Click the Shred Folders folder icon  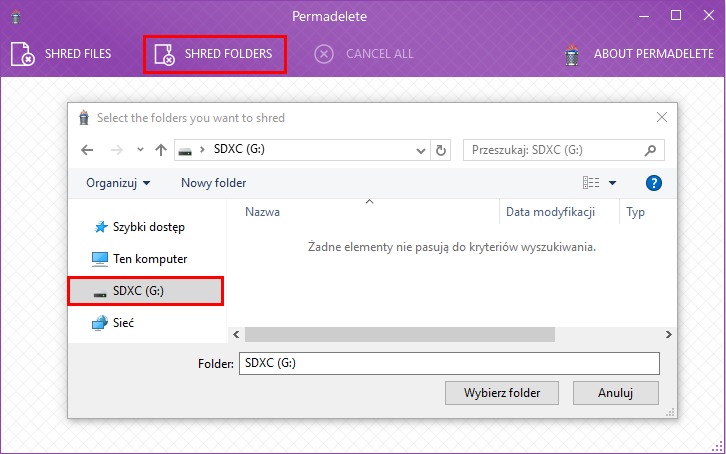[x=164, y=55]
